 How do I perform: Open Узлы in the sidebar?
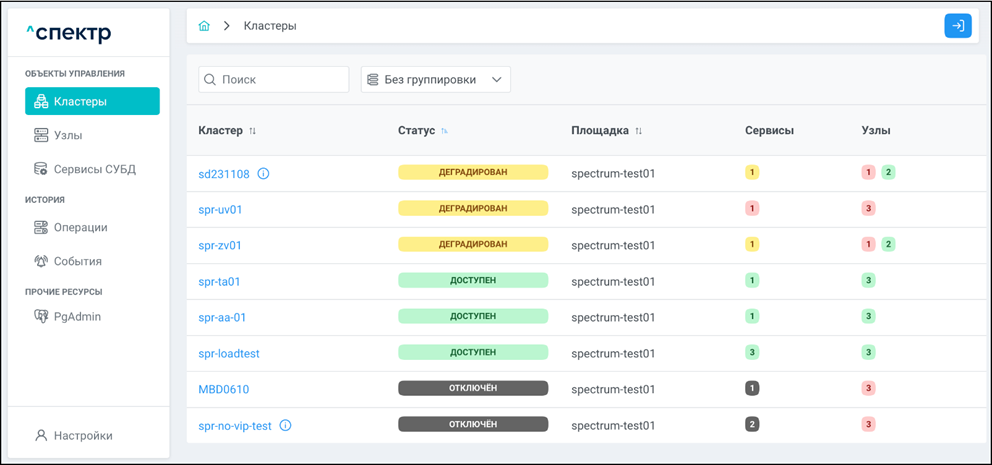coord(68,135)
